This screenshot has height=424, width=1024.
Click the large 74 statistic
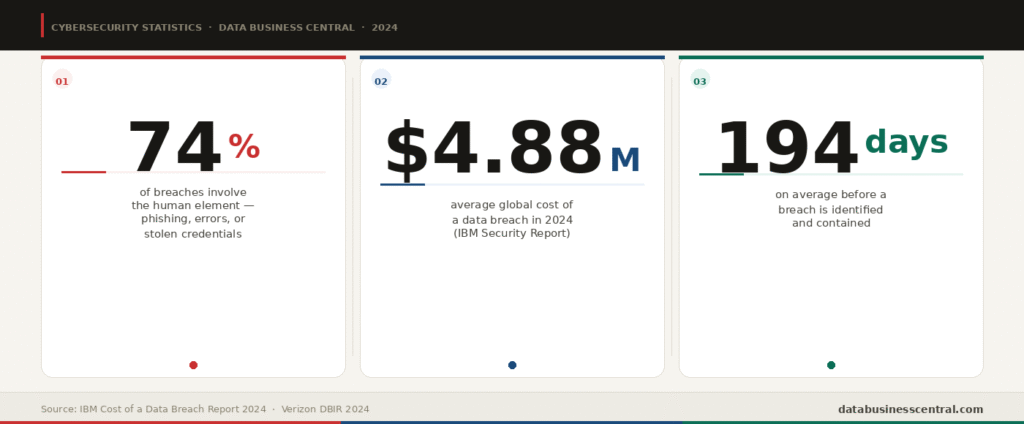[174, 147]
